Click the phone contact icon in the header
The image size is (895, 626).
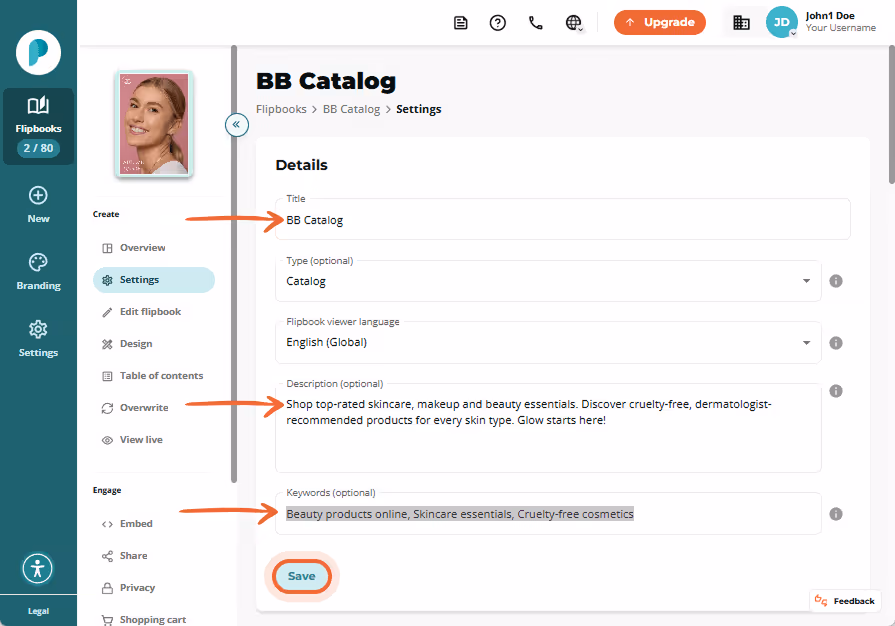tap(535, 23)
